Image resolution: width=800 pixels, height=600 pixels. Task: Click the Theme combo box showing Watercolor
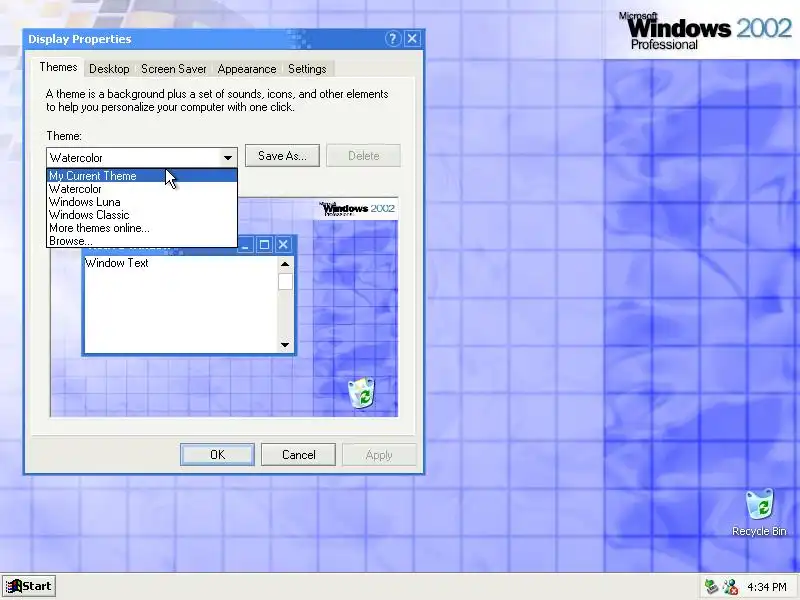(x=142, y=158)
